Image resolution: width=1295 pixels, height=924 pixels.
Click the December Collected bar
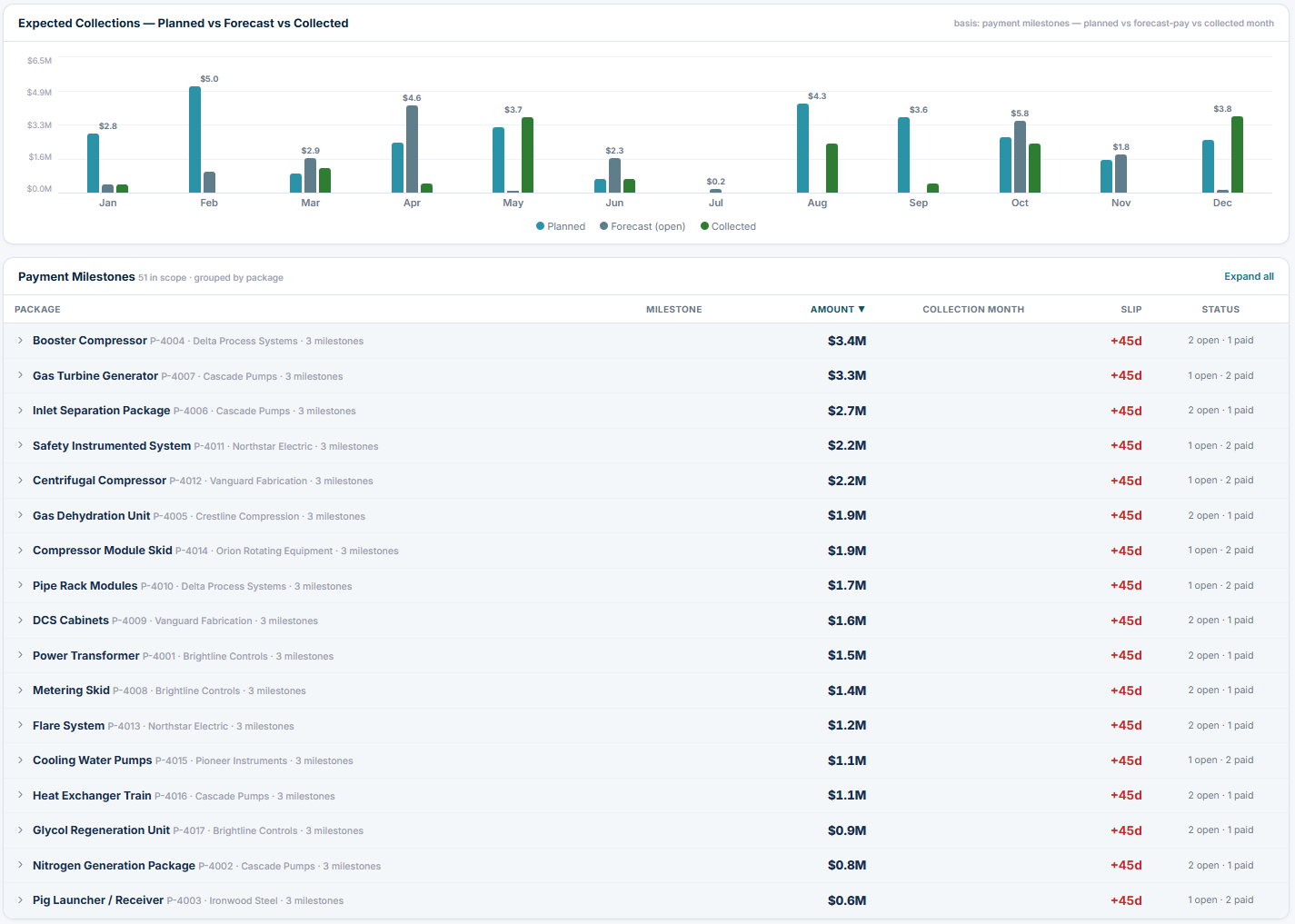click(x=1237, y=154)
